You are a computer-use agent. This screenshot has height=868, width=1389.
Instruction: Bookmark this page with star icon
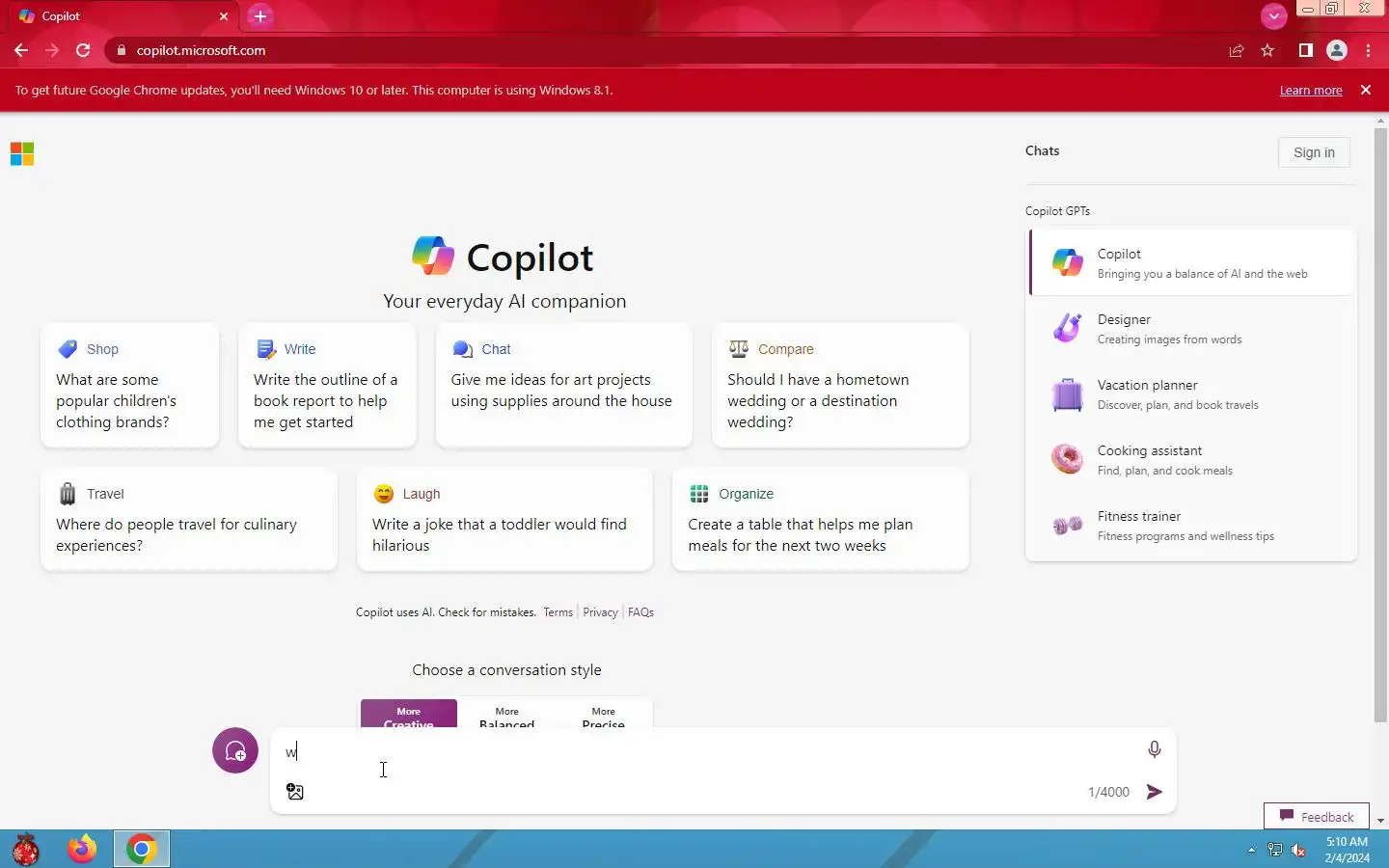[1267, 50]
